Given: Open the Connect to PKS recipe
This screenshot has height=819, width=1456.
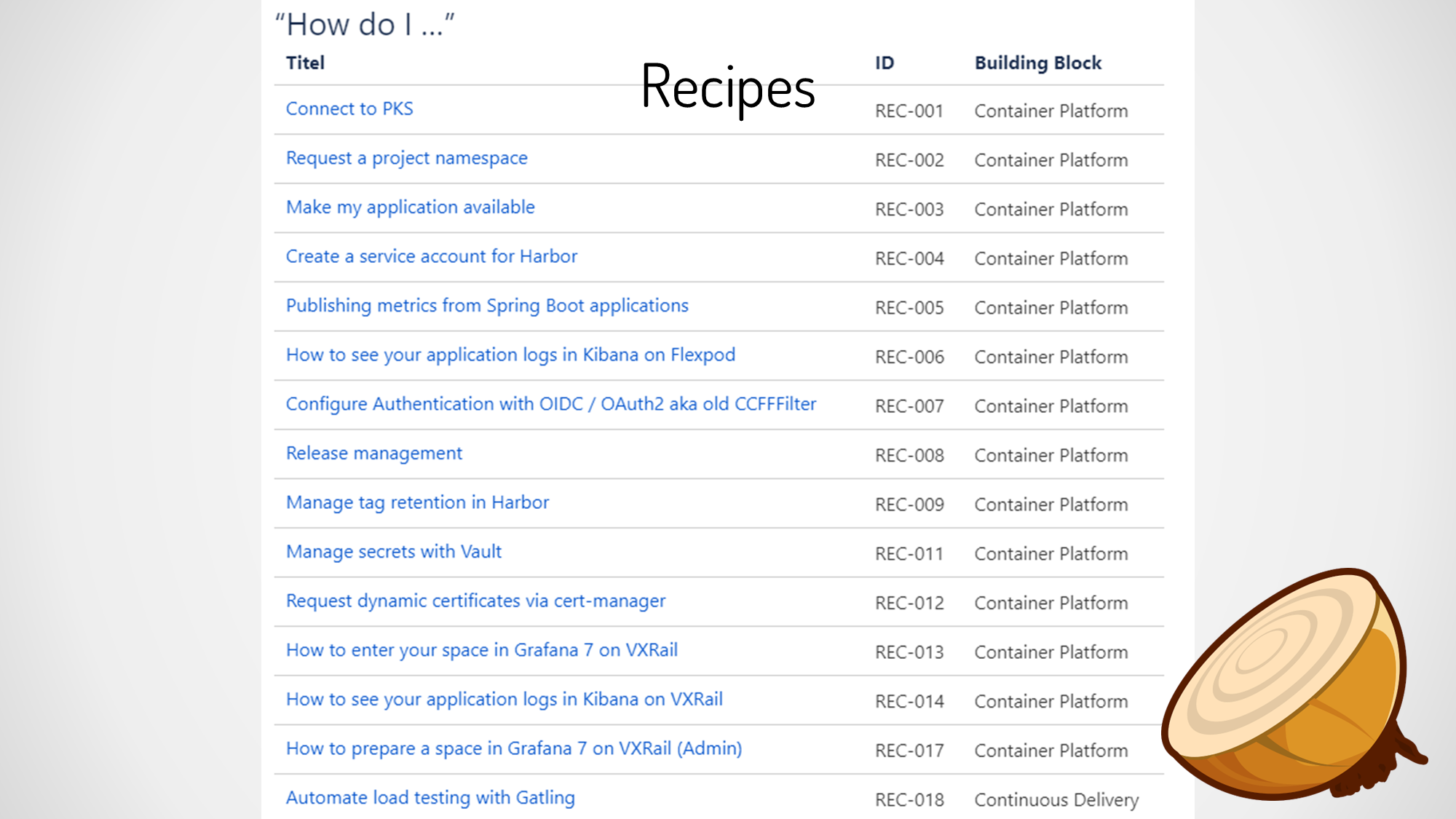Looking at the screenshot, I should pos(349,109).
